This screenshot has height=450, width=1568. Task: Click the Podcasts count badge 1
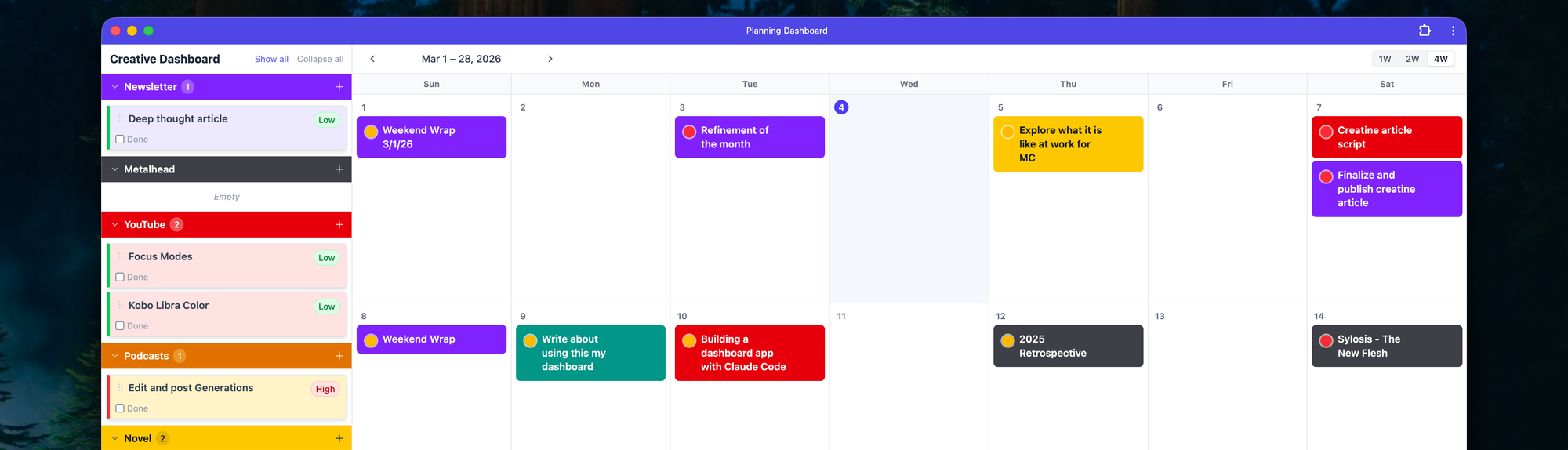tap(180, 356)
